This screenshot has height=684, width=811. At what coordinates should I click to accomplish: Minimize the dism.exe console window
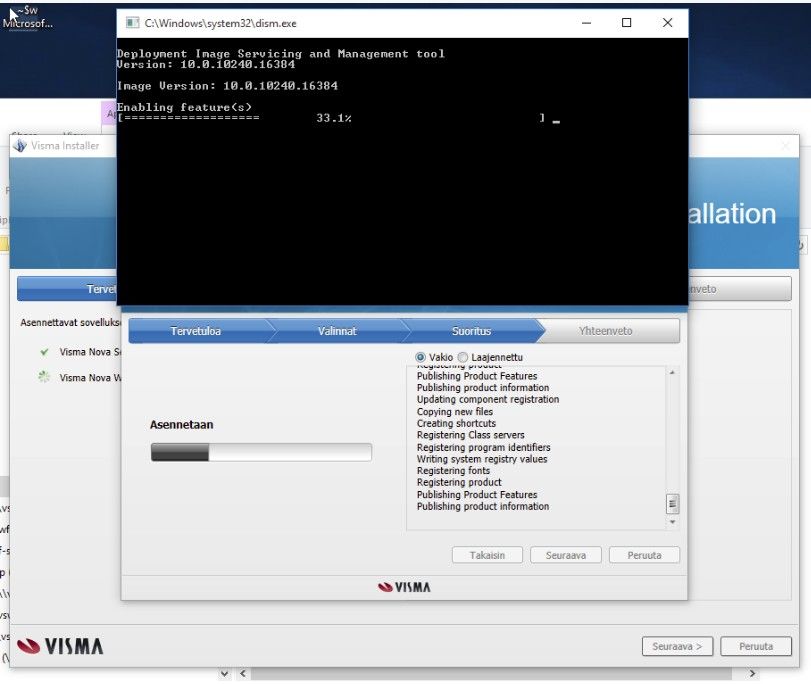[586, 23]
